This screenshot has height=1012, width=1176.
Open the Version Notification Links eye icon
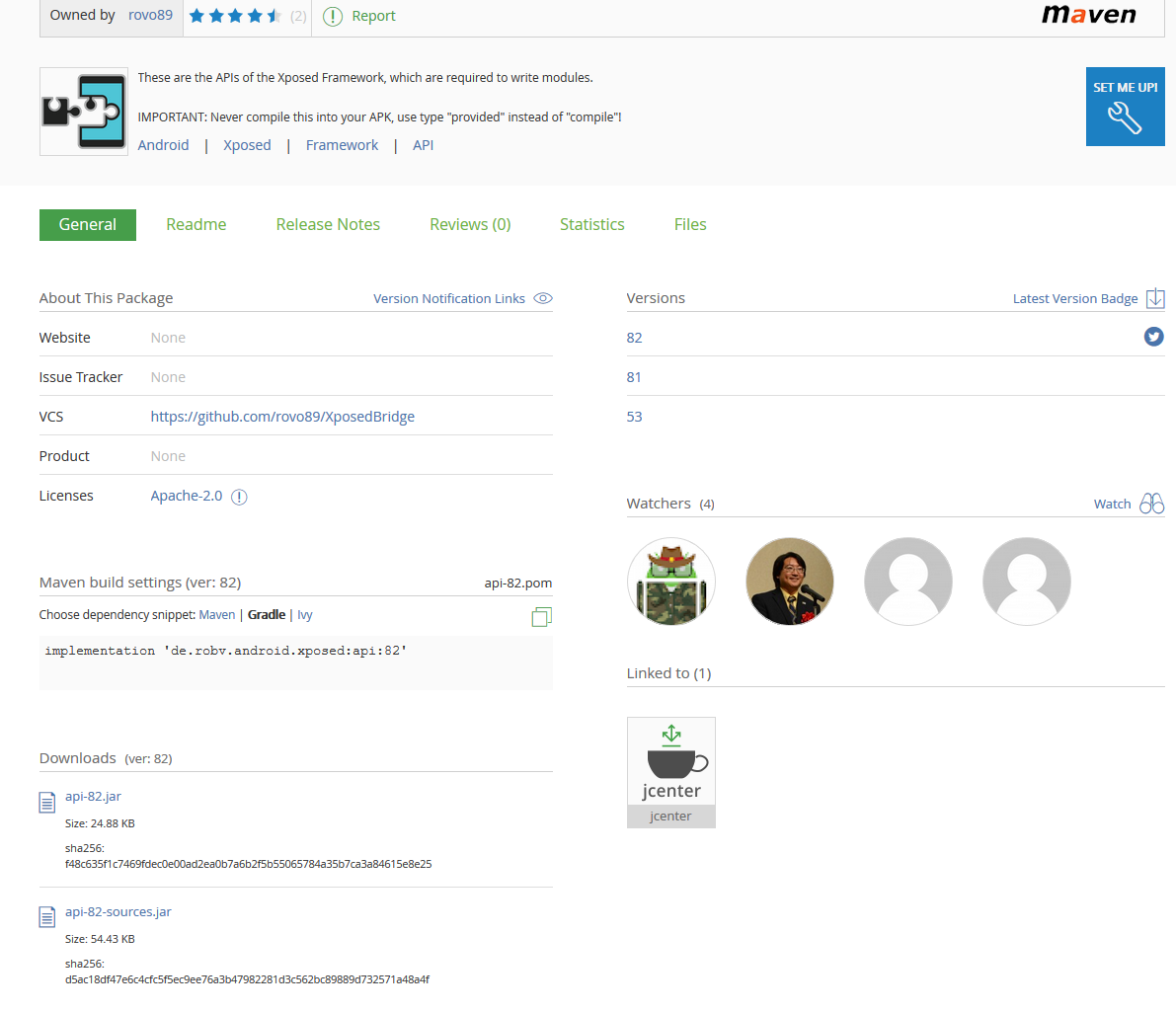tap(543, 298)
